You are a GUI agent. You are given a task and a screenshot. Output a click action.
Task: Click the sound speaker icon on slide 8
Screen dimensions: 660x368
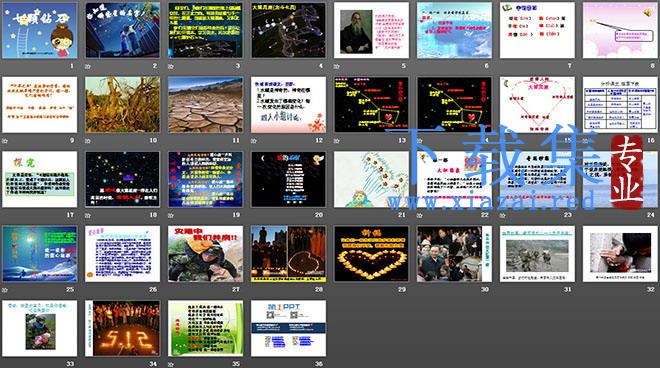coord(648,13)
